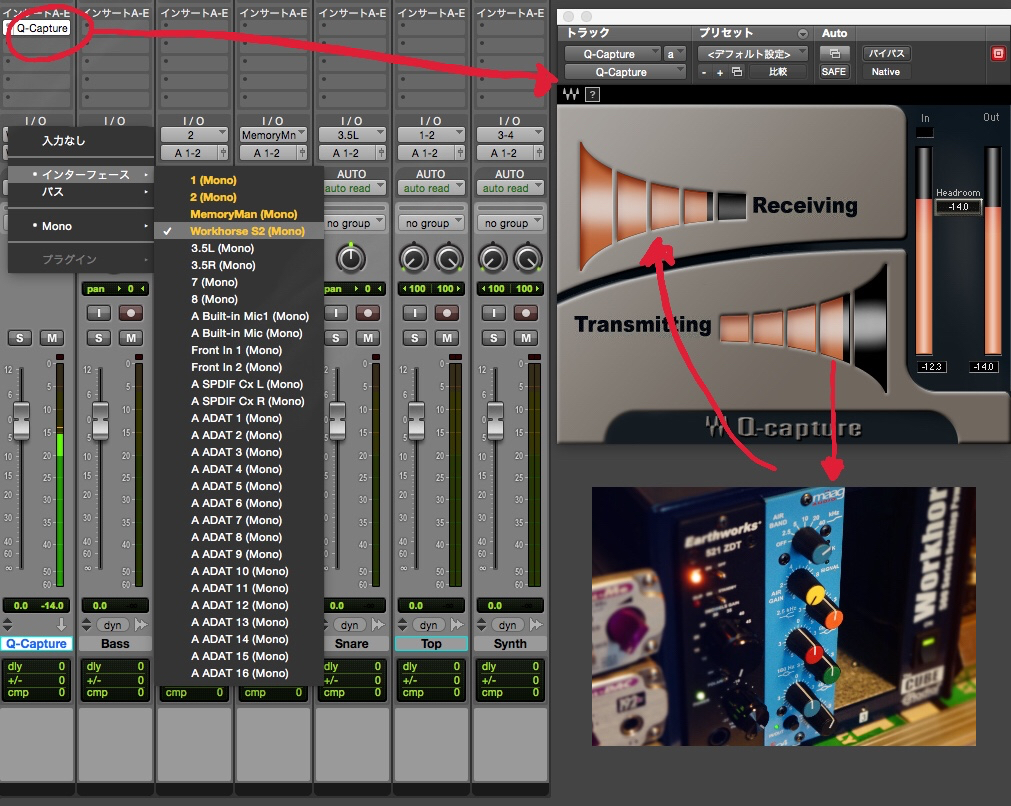Click the Native button in plugin header
Screen dimensions: 1011x806
click(886, 72)
